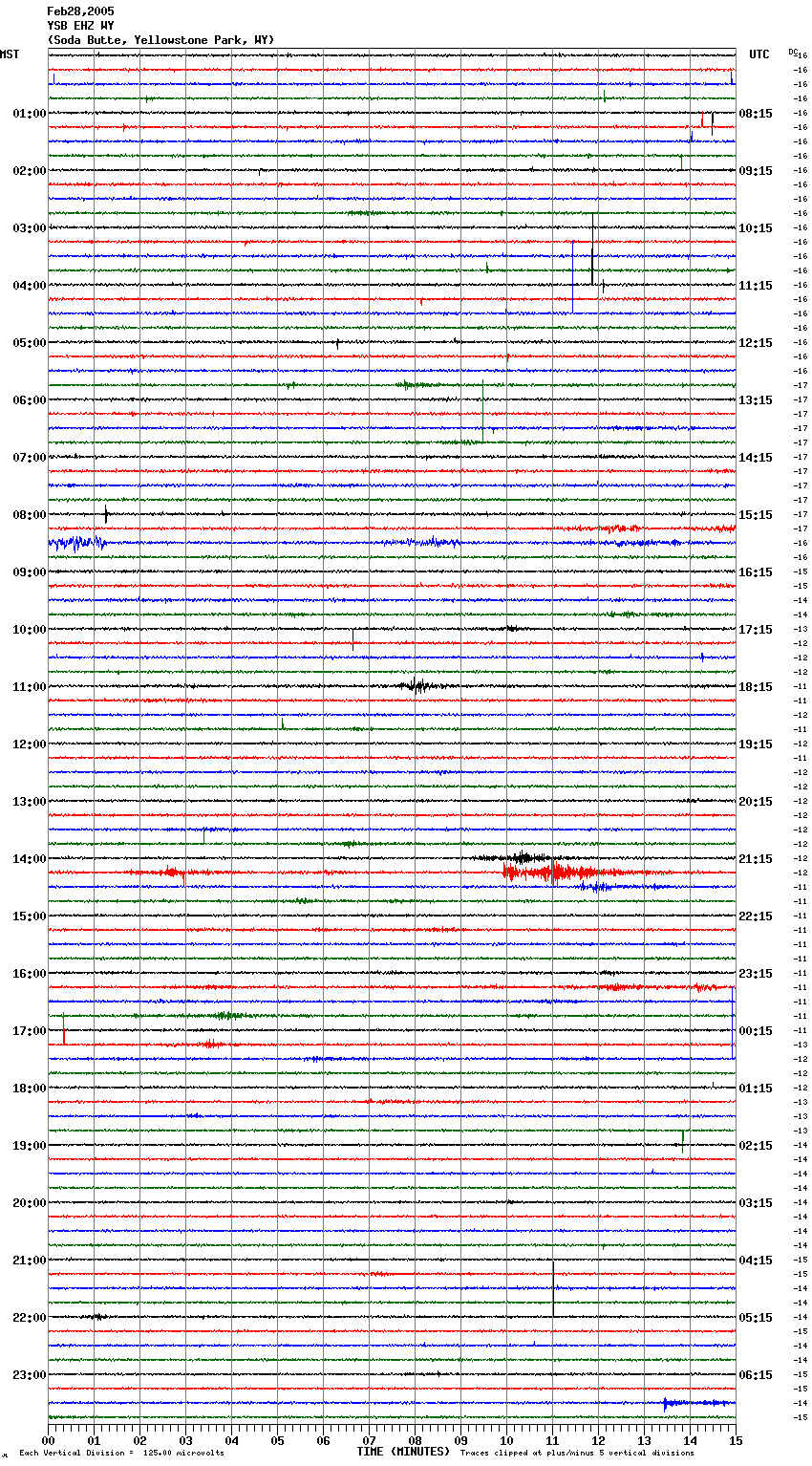Select the 03:00 MST row label
The image size is (812, 1466).
(x=30, y=228)
